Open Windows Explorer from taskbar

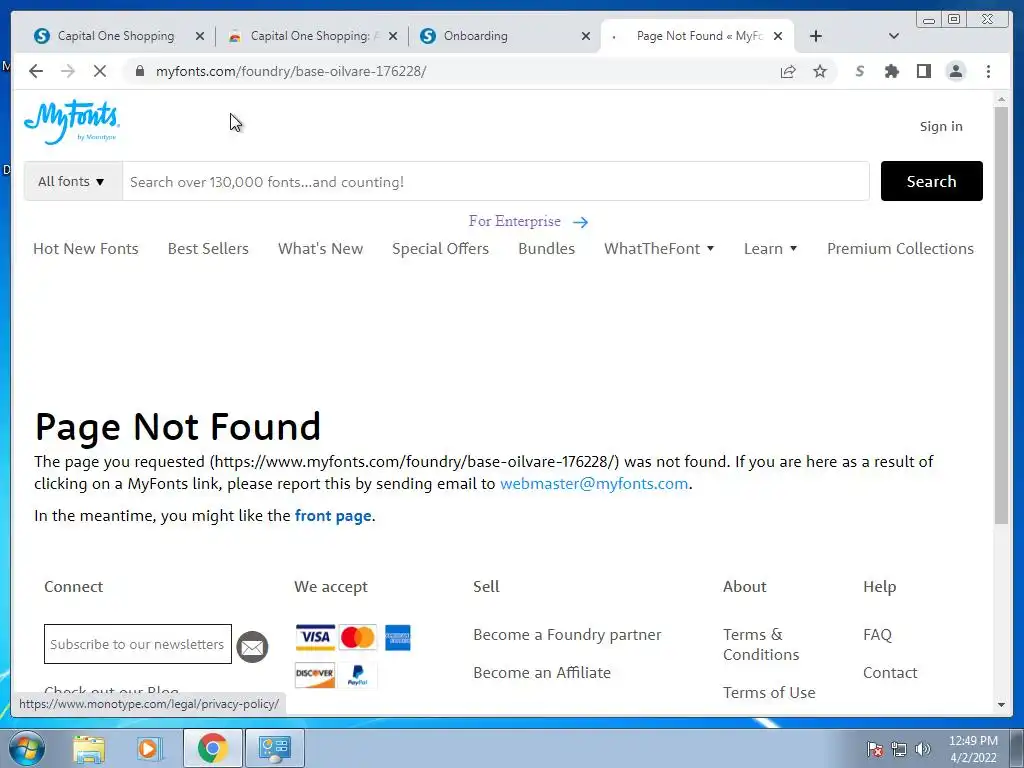pos(89,748)
